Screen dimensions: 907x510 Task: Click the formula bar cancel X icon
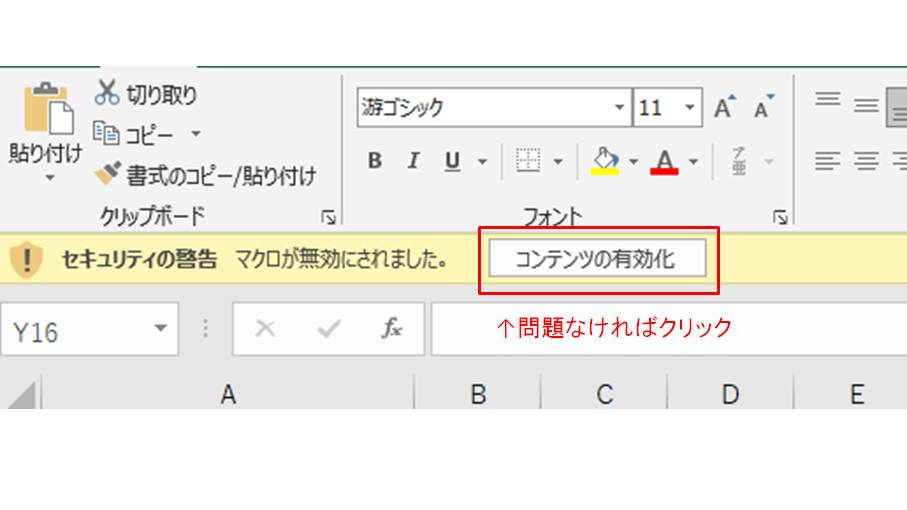[266, 328]
